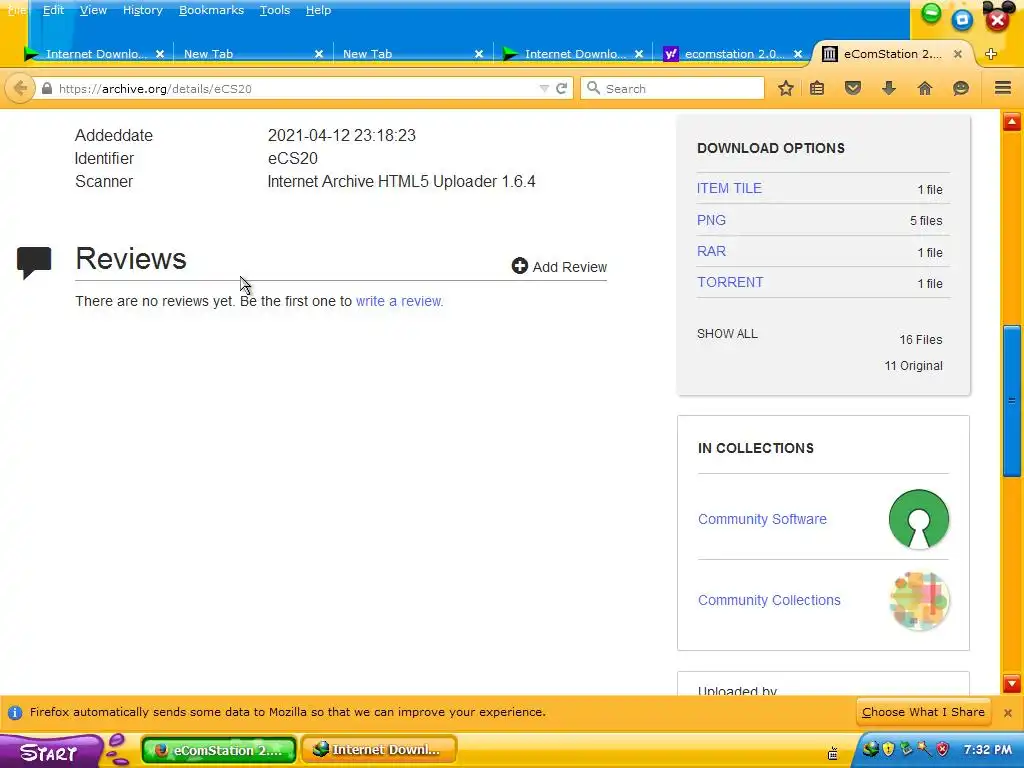This screenshot has height=768, width=1024.
Task: Open a new tab with plus icon
Action: (x=991, y=54)
